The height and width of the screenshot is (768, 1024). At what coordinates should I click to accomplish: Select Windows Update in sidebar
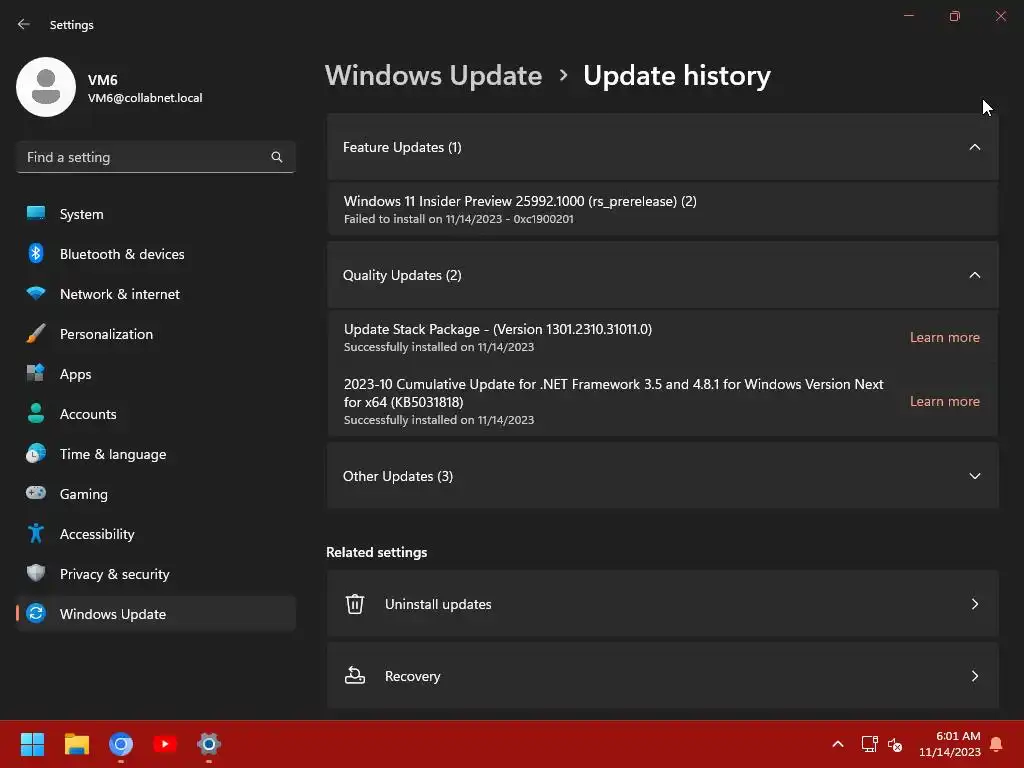pos(156,614)
